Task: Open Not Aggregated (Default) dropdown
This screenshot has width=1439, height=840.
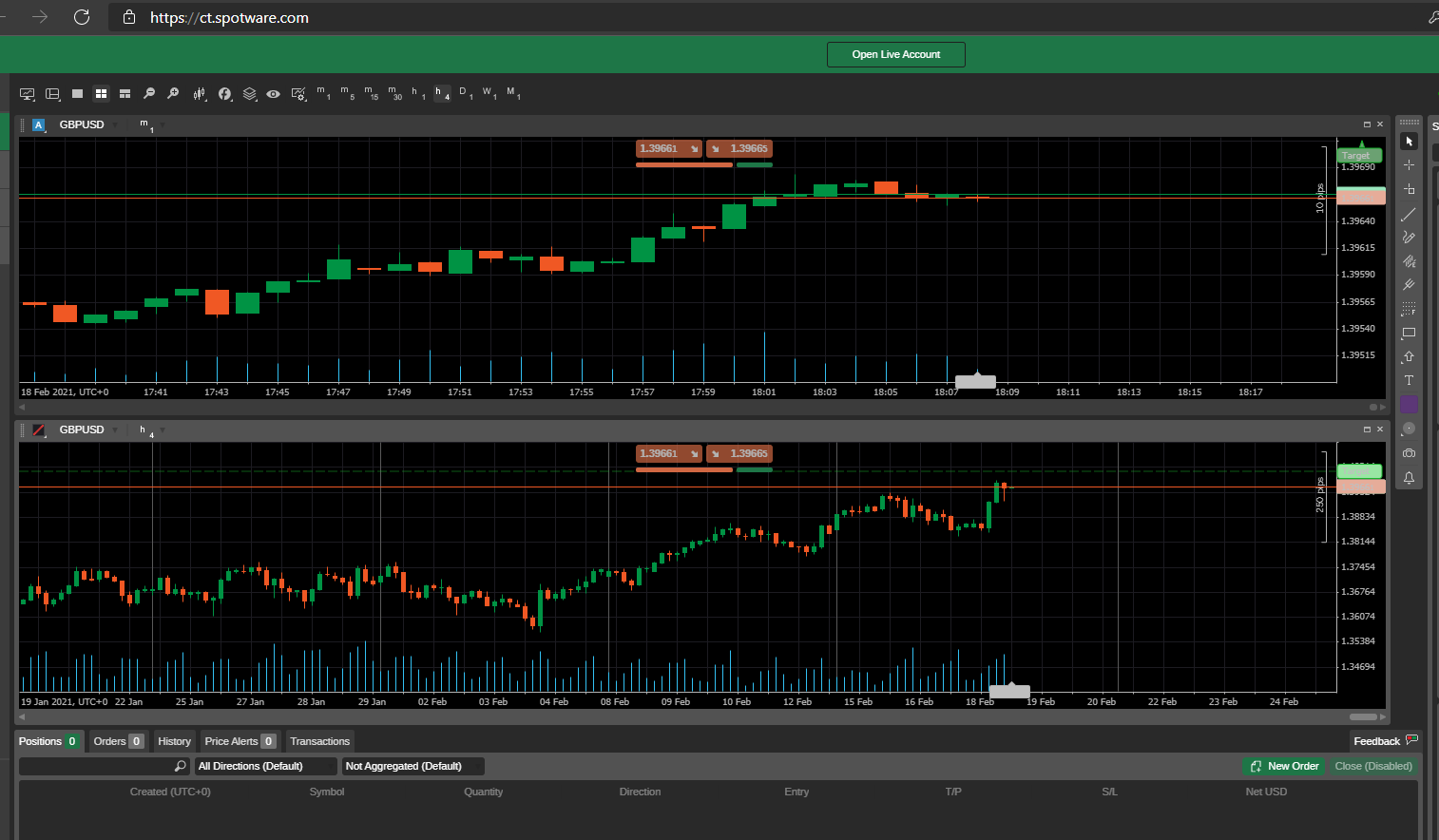Action: point(413,766)
